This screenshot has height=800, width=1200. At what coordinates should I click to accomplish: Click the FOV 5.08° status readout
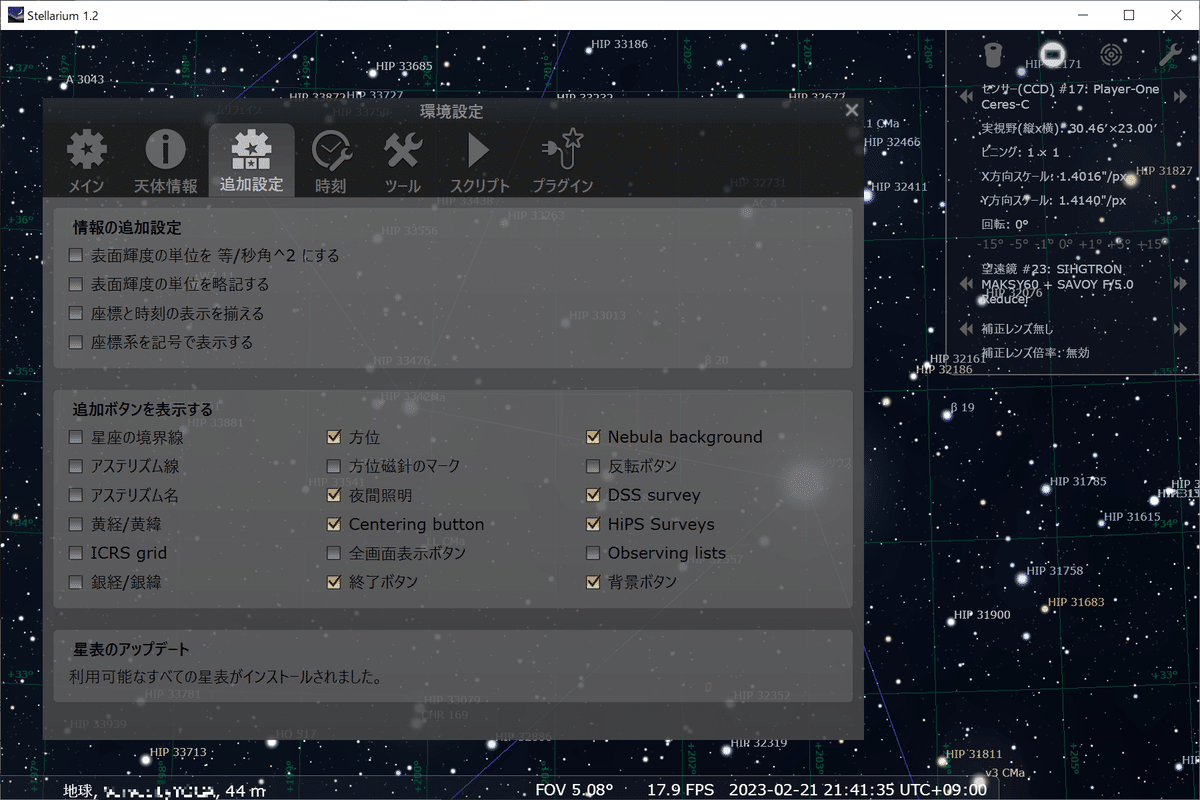tap(574, 790)
